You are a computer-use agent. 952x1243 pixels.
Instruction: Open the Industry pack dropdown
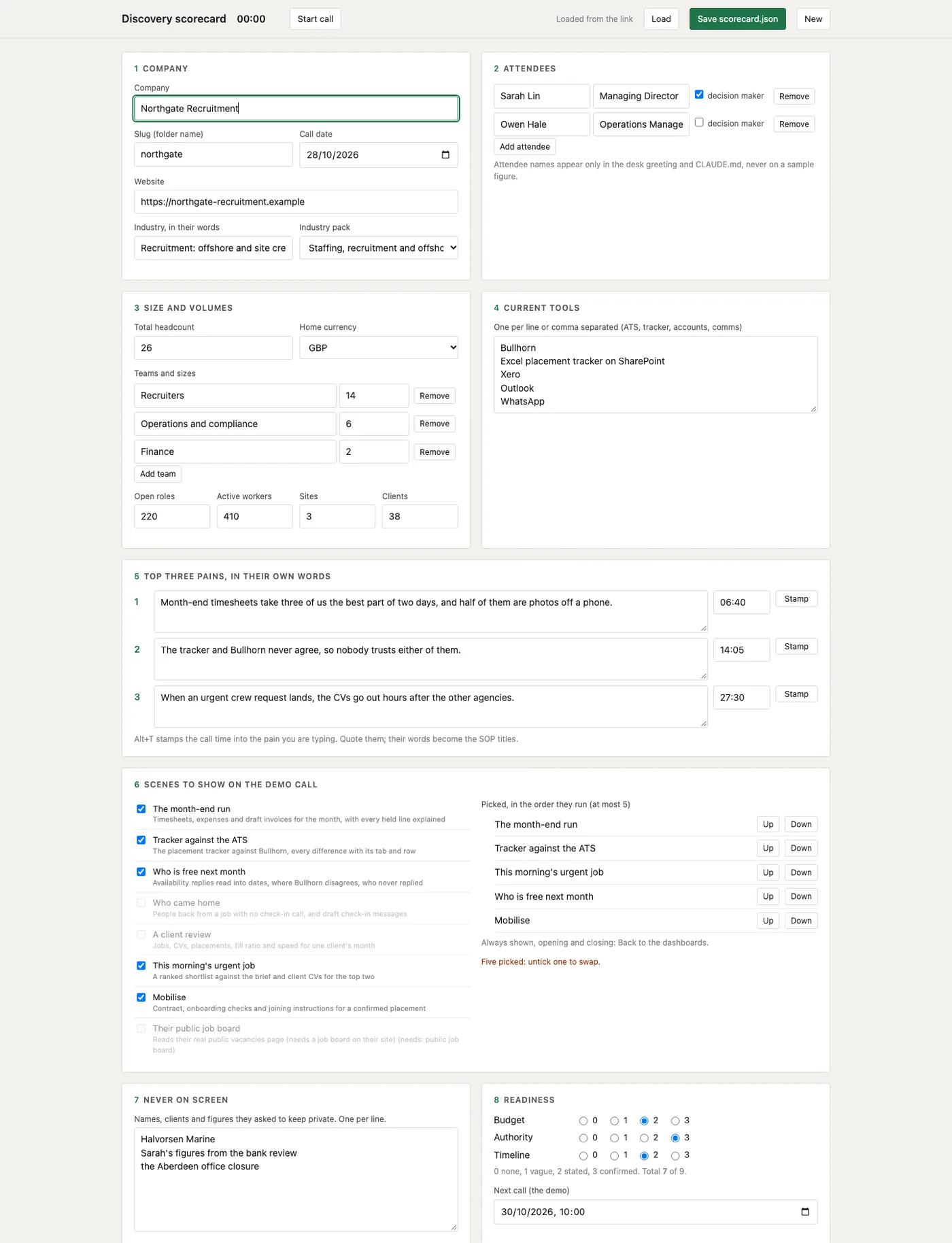(x=379, y=248)
